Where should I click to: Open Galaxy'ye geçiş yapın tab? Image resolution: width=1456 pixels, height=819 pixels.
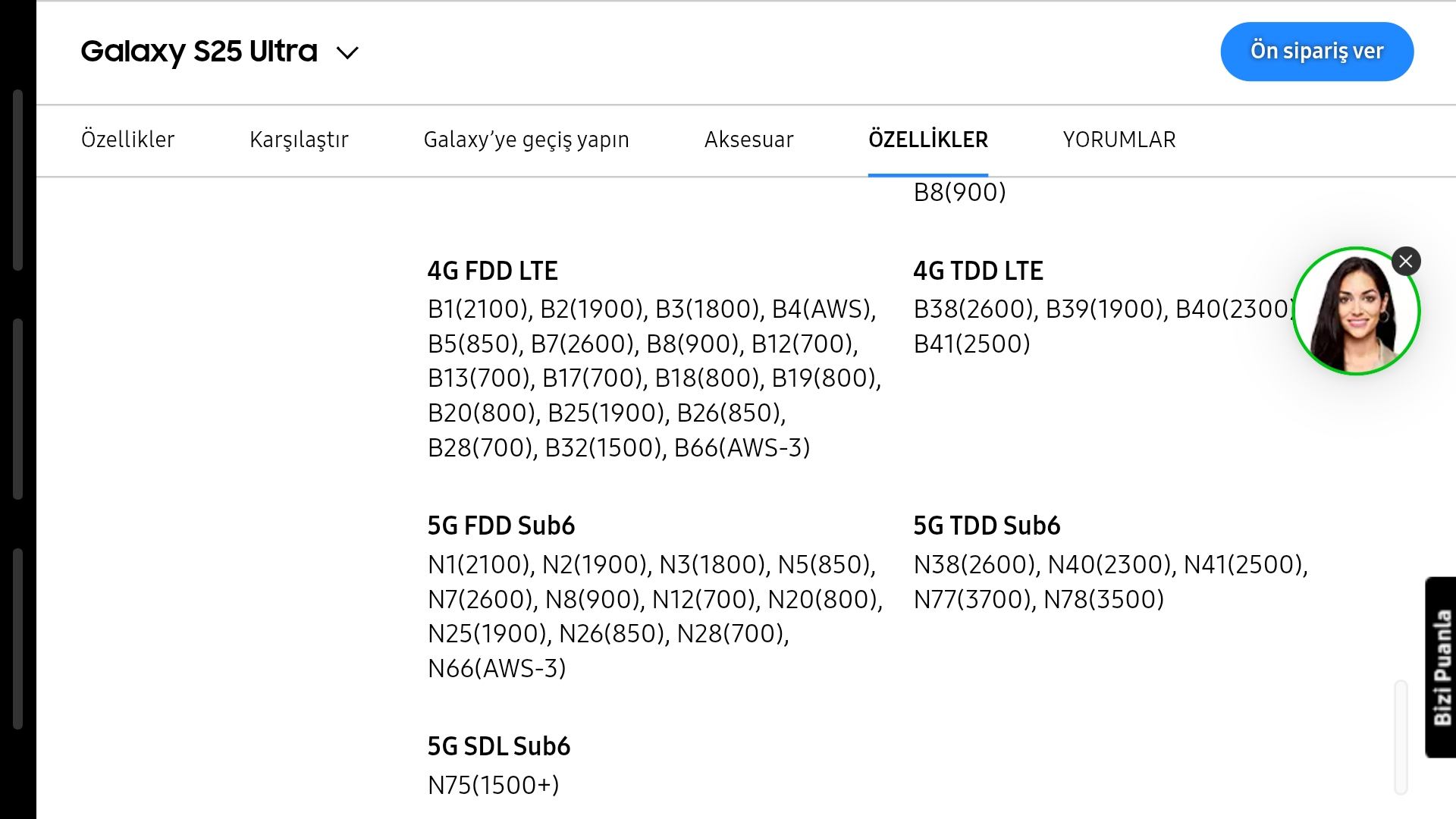point(526,140)
